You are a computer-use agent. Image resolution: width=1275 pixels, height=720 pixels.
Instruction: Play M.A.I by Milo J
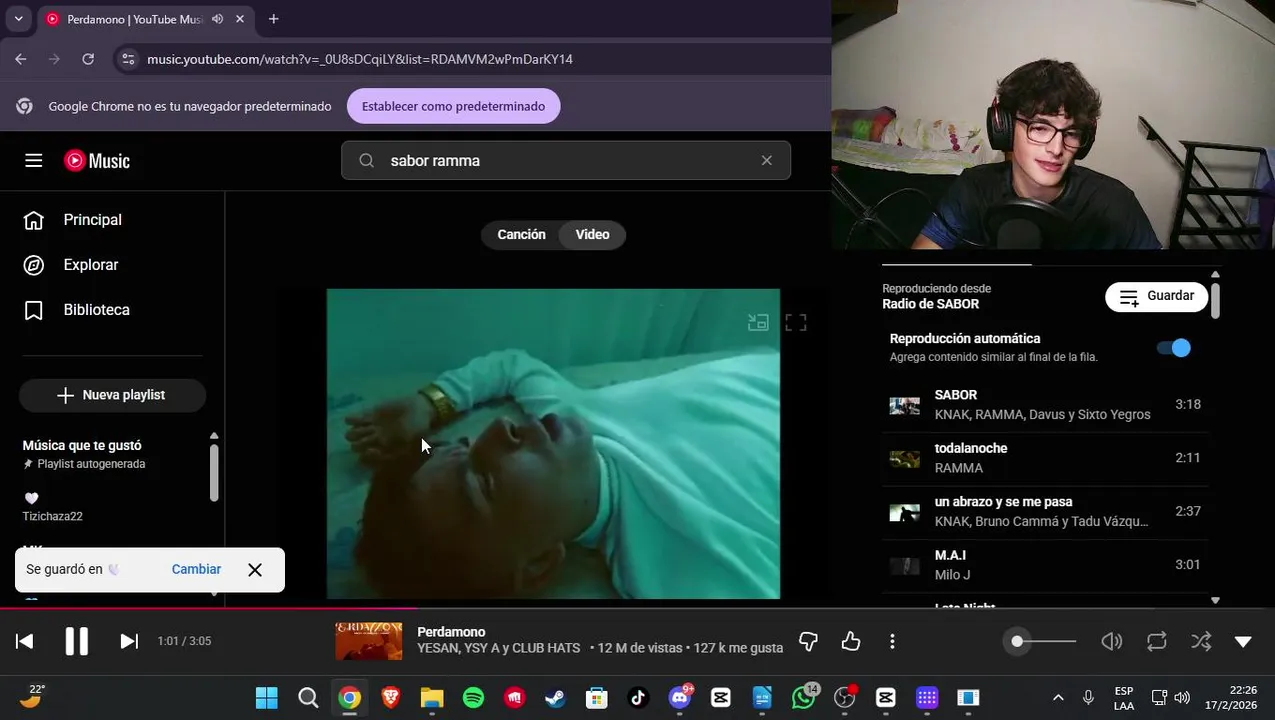(x=1045, y=565)
